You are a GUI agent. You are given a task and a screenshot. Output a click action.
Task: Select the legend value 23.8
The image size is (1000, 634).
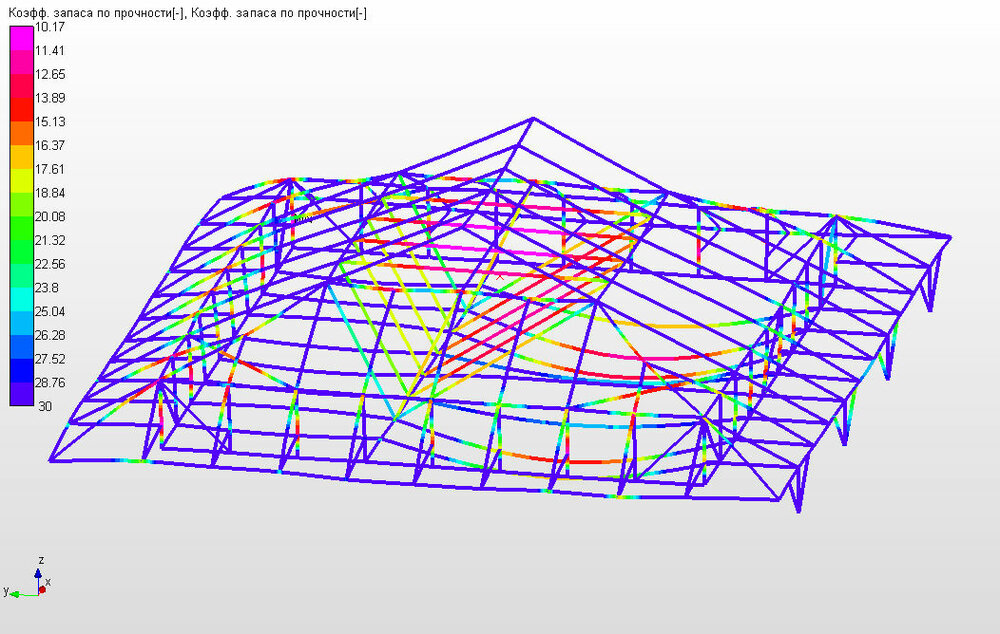47,288
